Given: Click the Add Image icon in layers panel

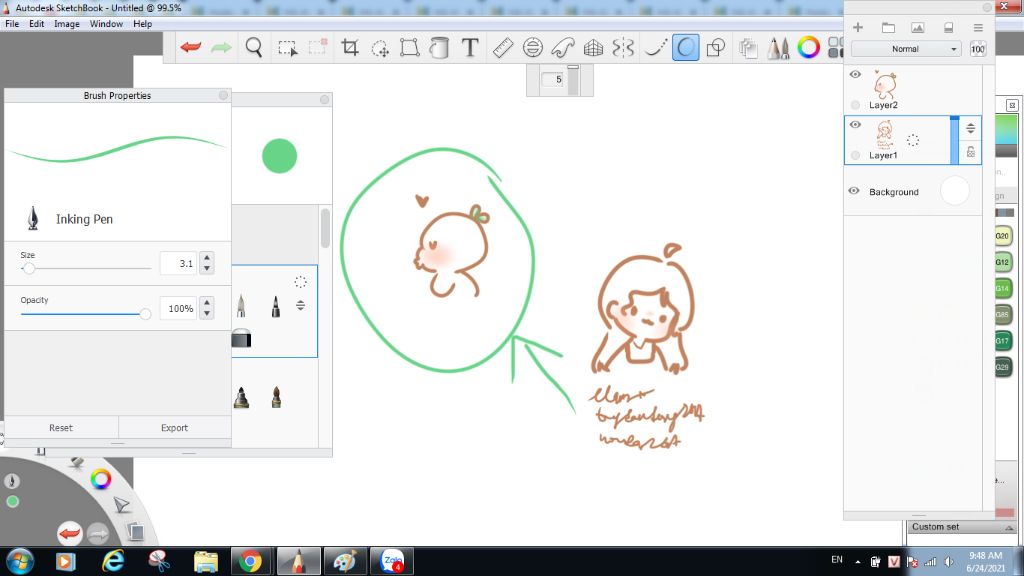Looking at the screenshot, I should (x=918, y=27).
